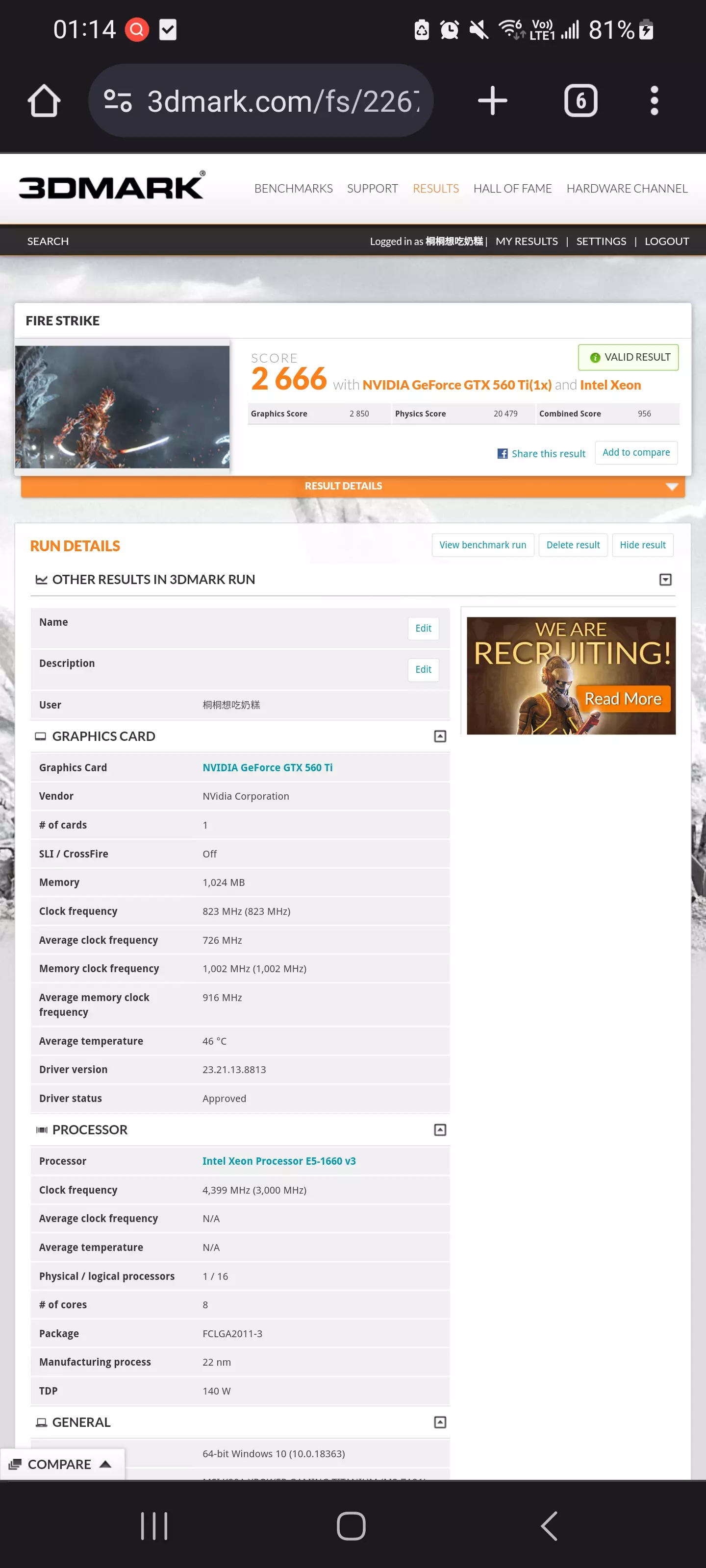
Task: Select graphics memory value 1,024 MB
Action: tap(224, 882)
